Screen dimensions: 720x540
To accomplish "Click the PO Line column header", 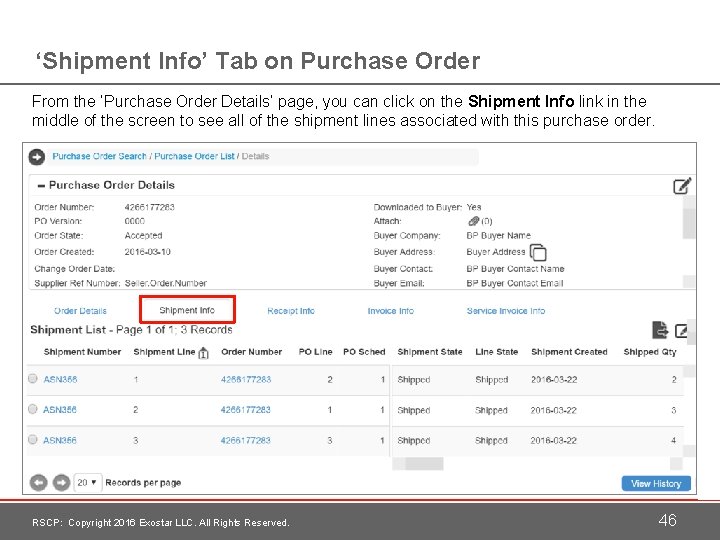I will coord(315,352).
